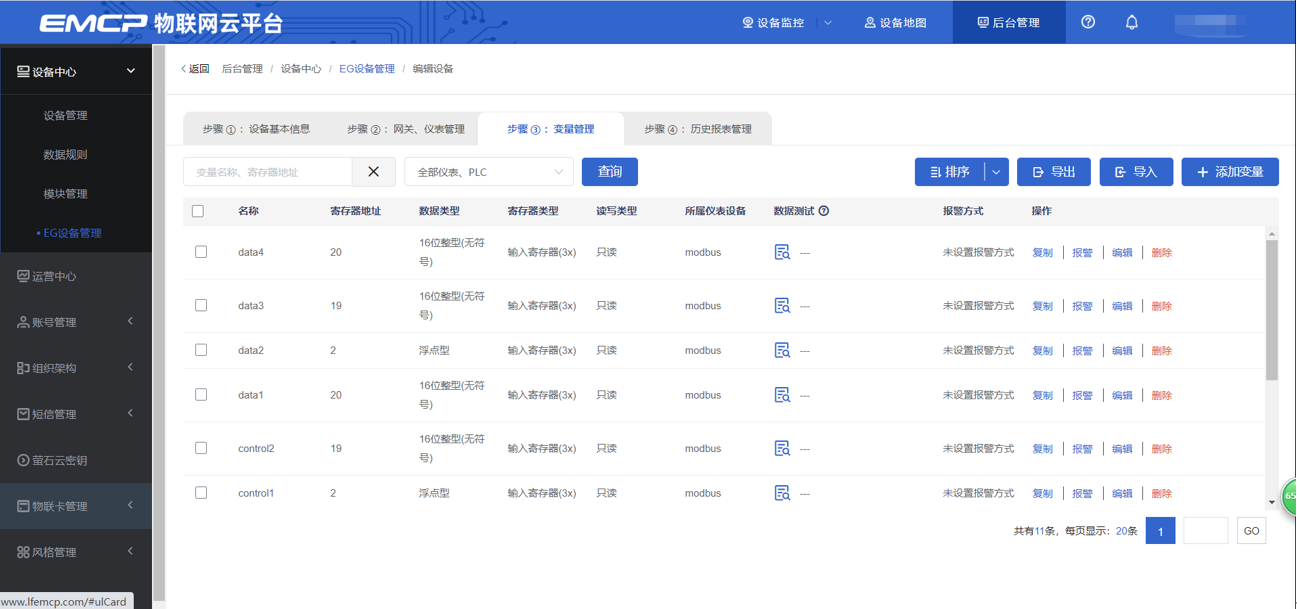Screen dimensions: 1297x609
Task: Select page 1 in pagination
Action: pos(1160,531)
